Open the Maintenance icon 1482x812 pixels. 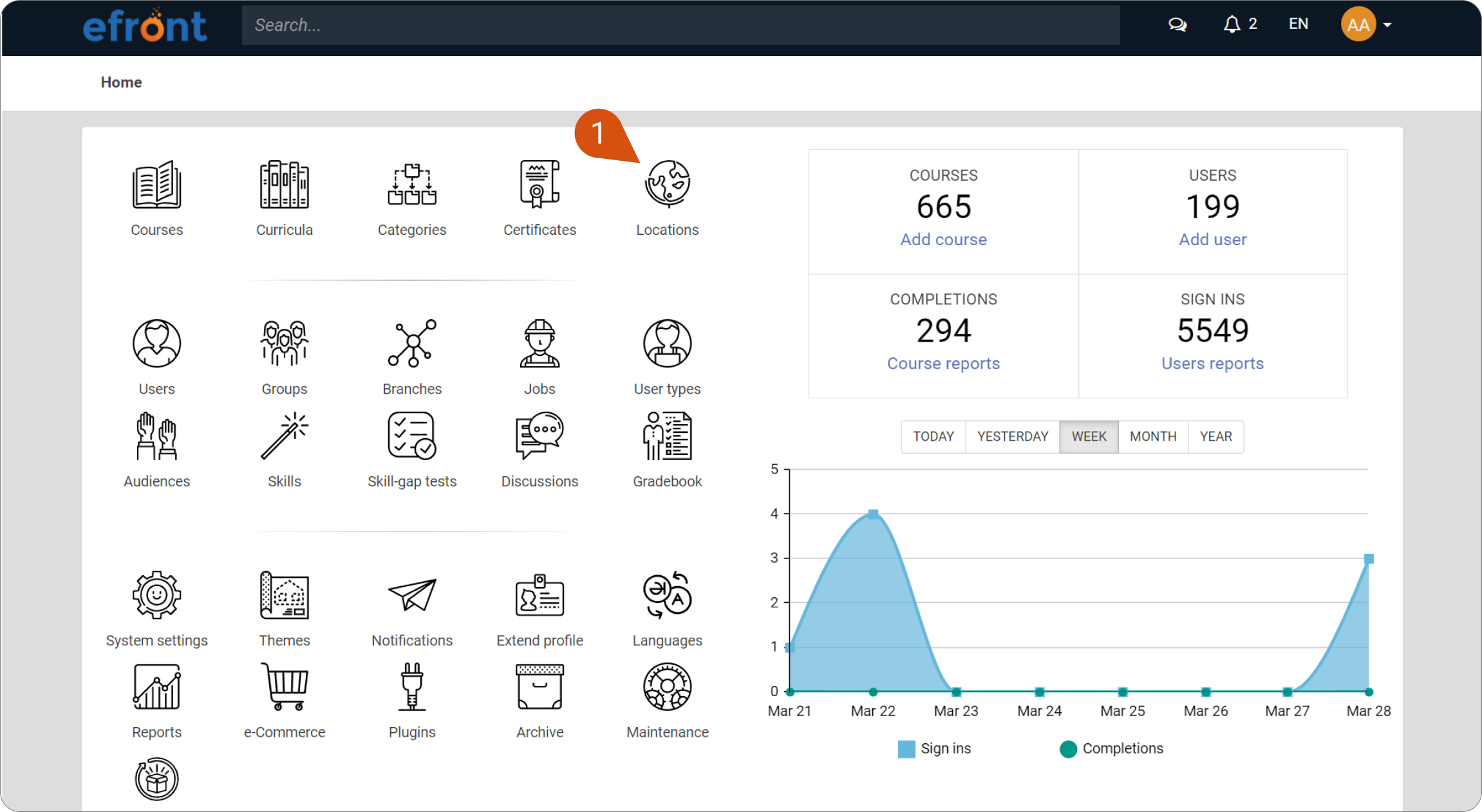(x=667, y=687)
